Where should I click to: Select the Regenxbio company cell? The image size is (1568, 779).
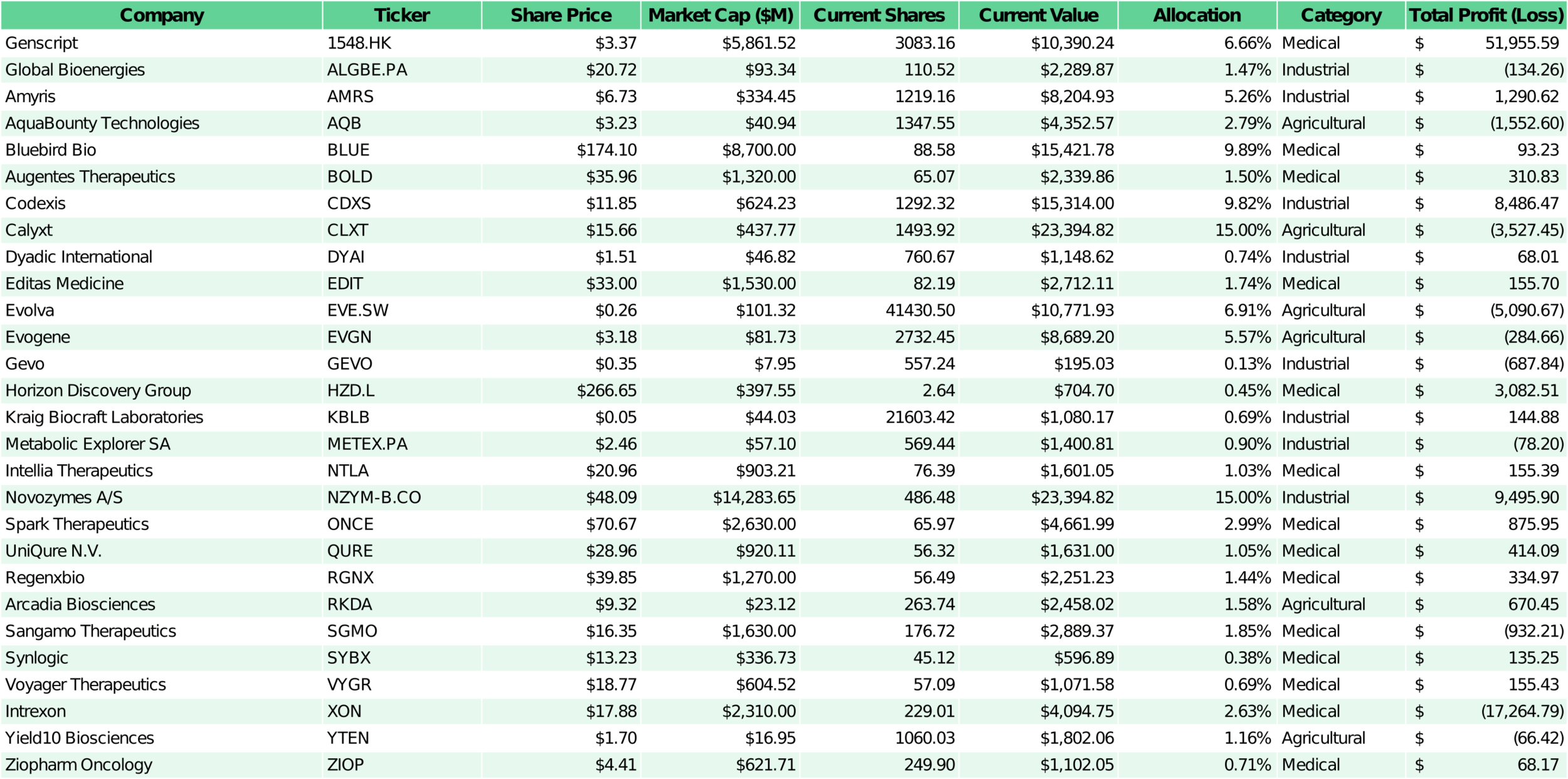pos(162,578)
